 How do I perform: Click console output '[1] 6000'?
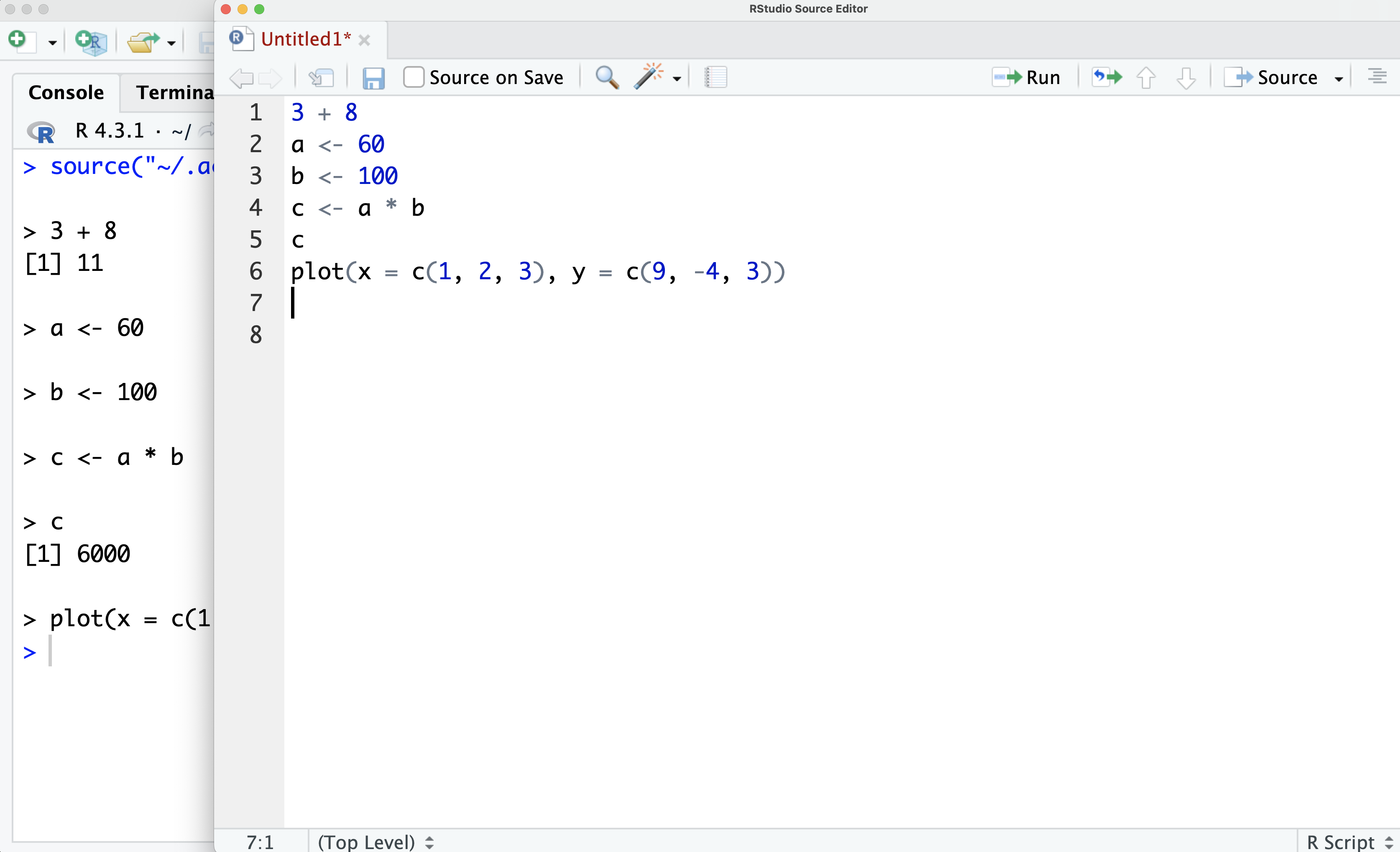pyautogui.click(x=78, y=554)
